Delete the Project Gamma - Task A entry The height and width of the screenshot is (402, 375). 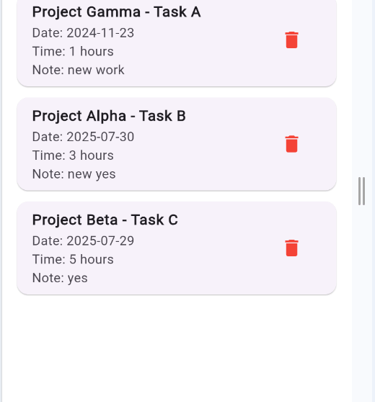292,40
